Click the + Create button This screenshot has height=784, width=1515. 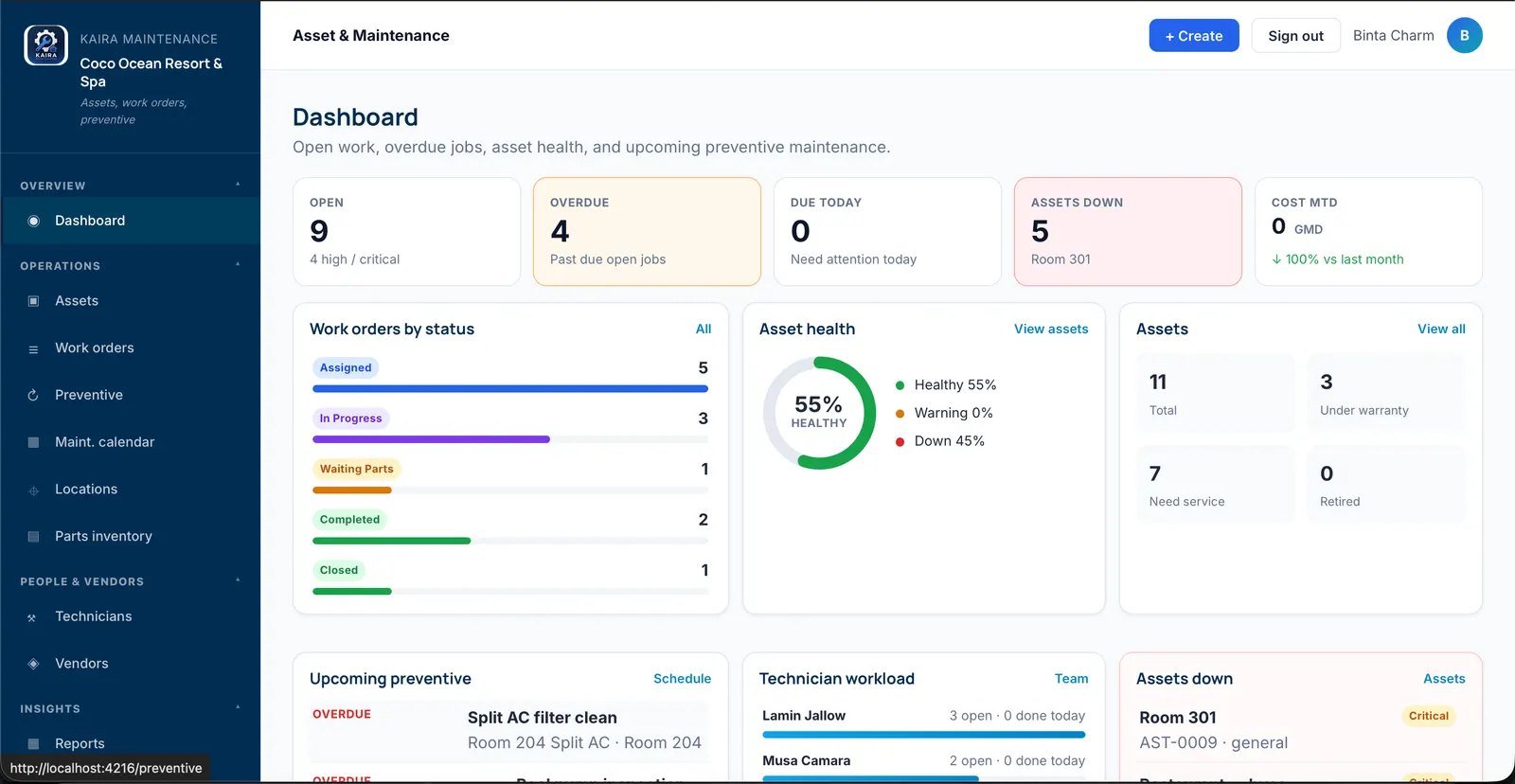pyautogui.click(x=1193, y=36)
